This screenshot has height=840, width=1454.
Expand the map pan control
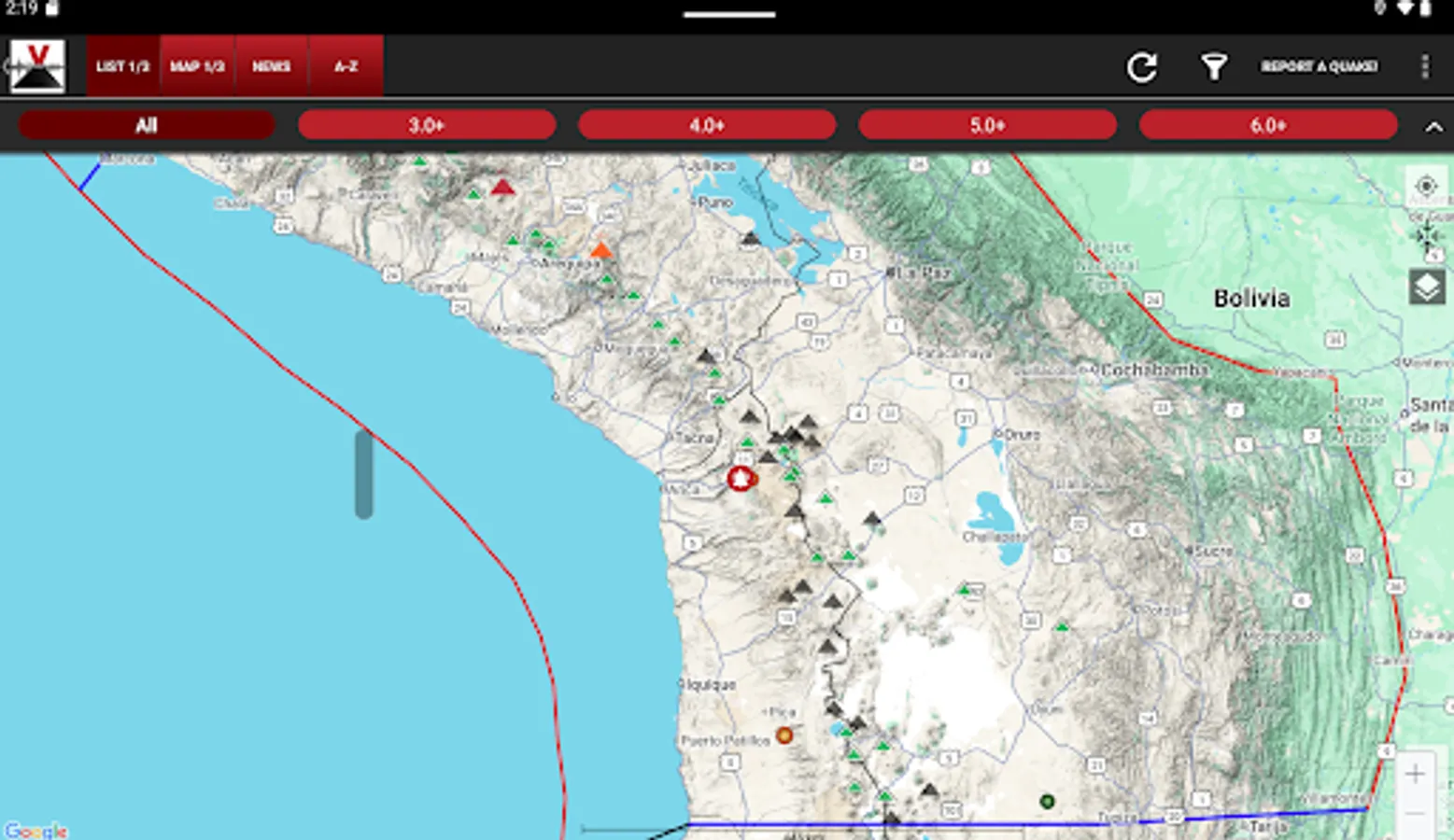pos(1426,238)
